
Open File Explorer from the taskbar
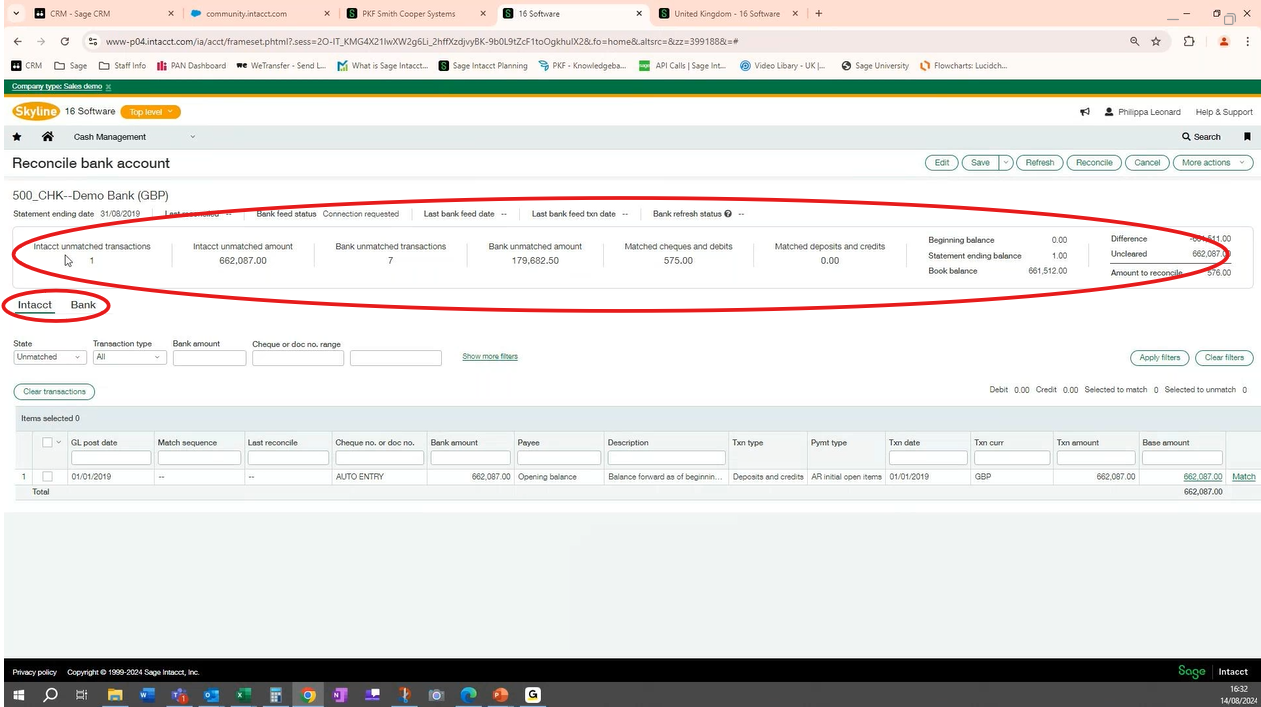click(x=115, y=695)
